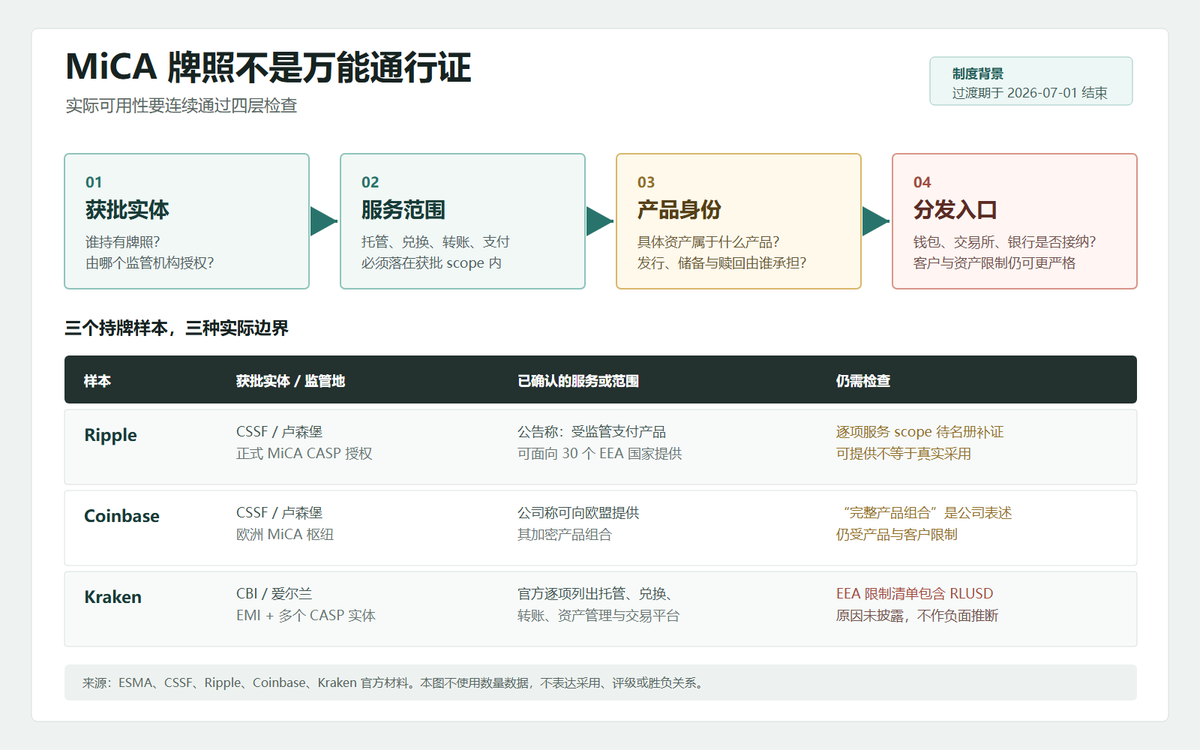1200x750 pixels.
Task: Click '转账、资产管理与交易平台' text
Action: point(598,615)
